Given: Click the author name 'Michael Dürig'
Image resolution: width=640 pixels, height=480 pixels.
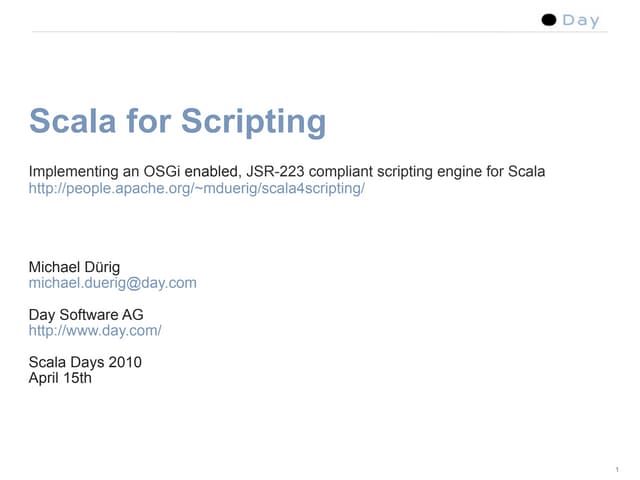Looking at the screenshot, I should point(74,267).
